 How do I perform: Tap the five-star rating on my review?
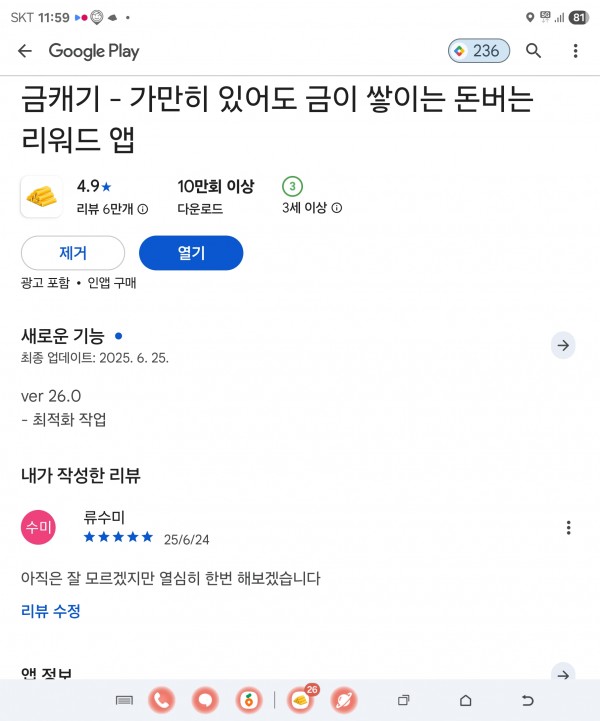(118, 537)
